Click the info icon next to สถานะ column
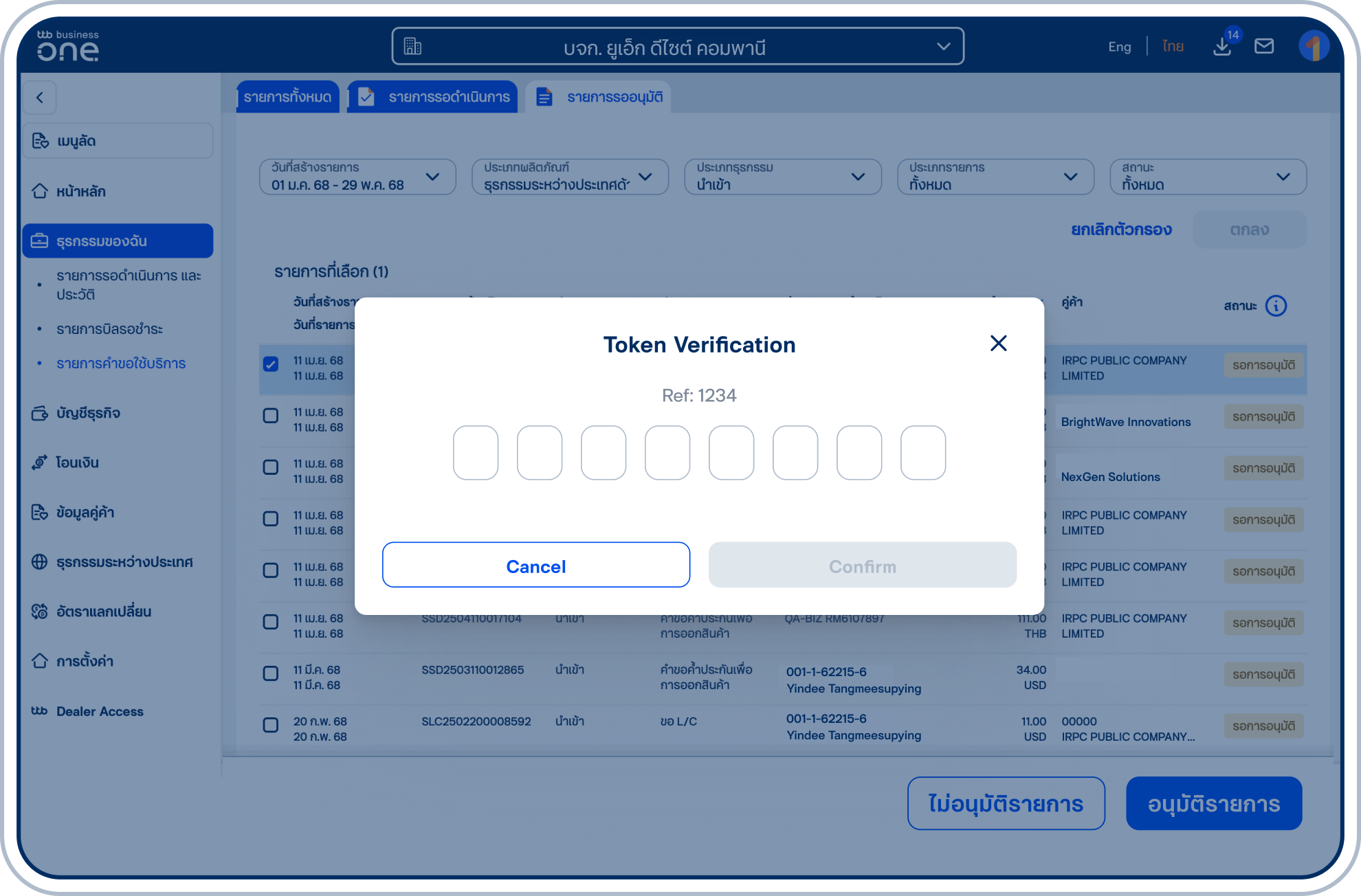Screen dimensions: 1361x896 1277,306
